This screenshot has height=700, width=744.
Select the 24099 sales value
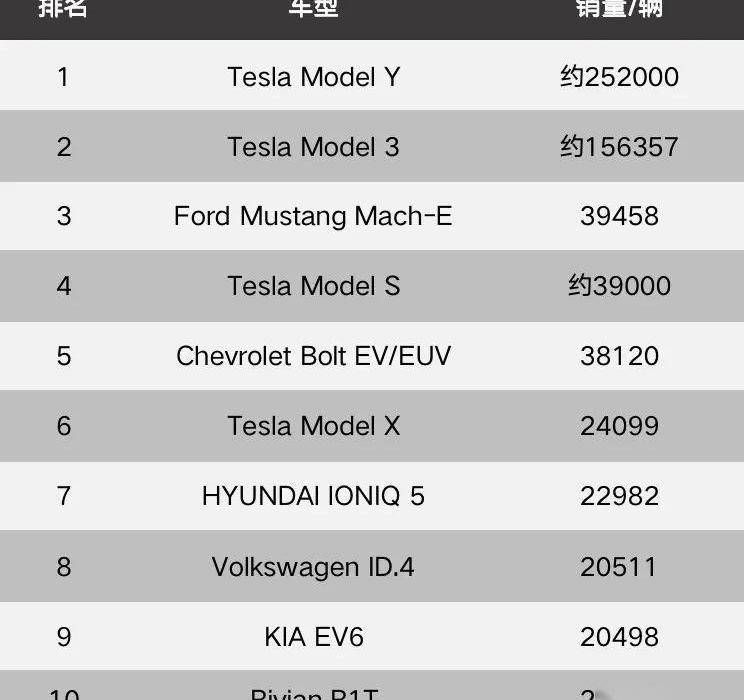(x=619, y=426)
